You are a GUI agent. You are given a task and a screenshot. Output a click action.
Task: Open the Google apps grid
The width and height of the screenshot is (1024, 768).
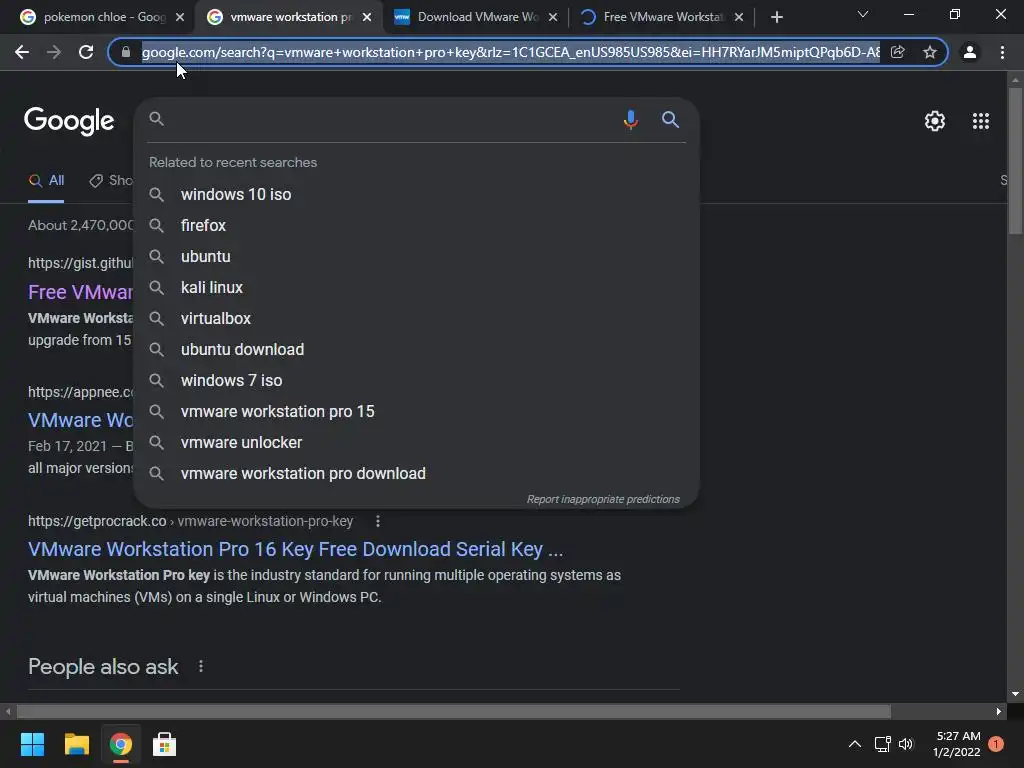click(x=981, y=121)
